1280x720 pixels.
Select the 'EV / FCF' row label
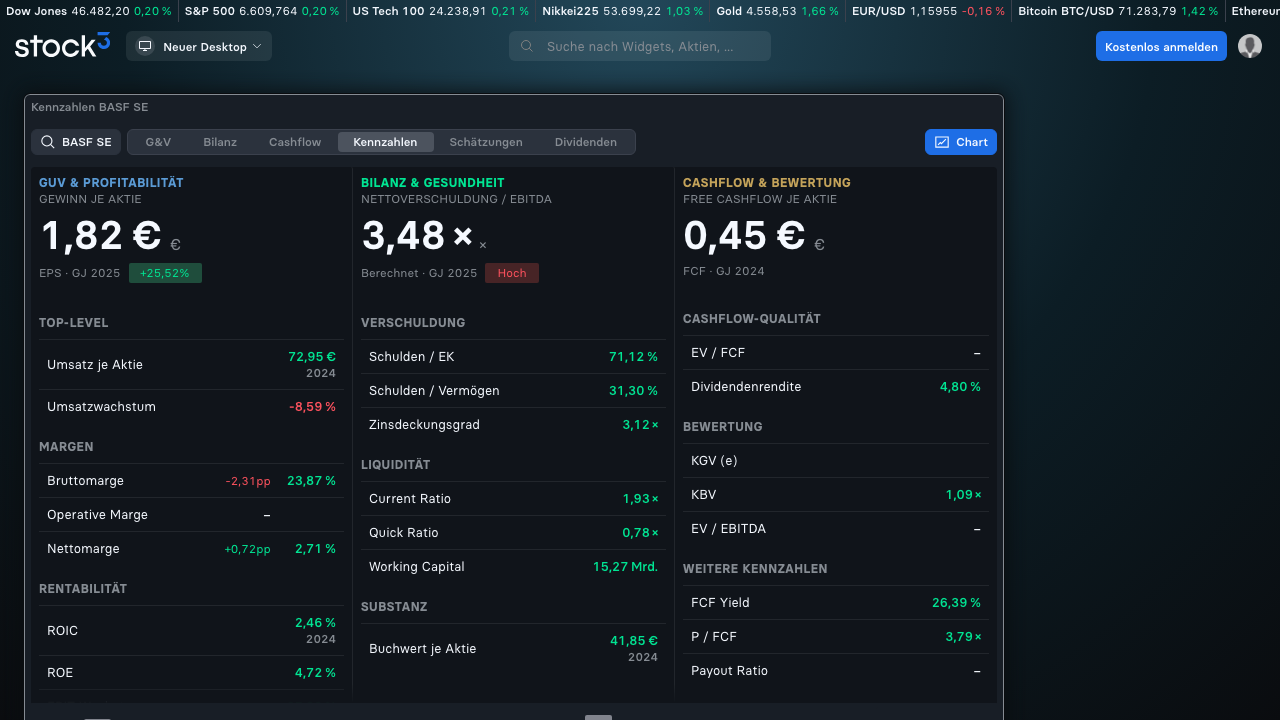(718, 353)
